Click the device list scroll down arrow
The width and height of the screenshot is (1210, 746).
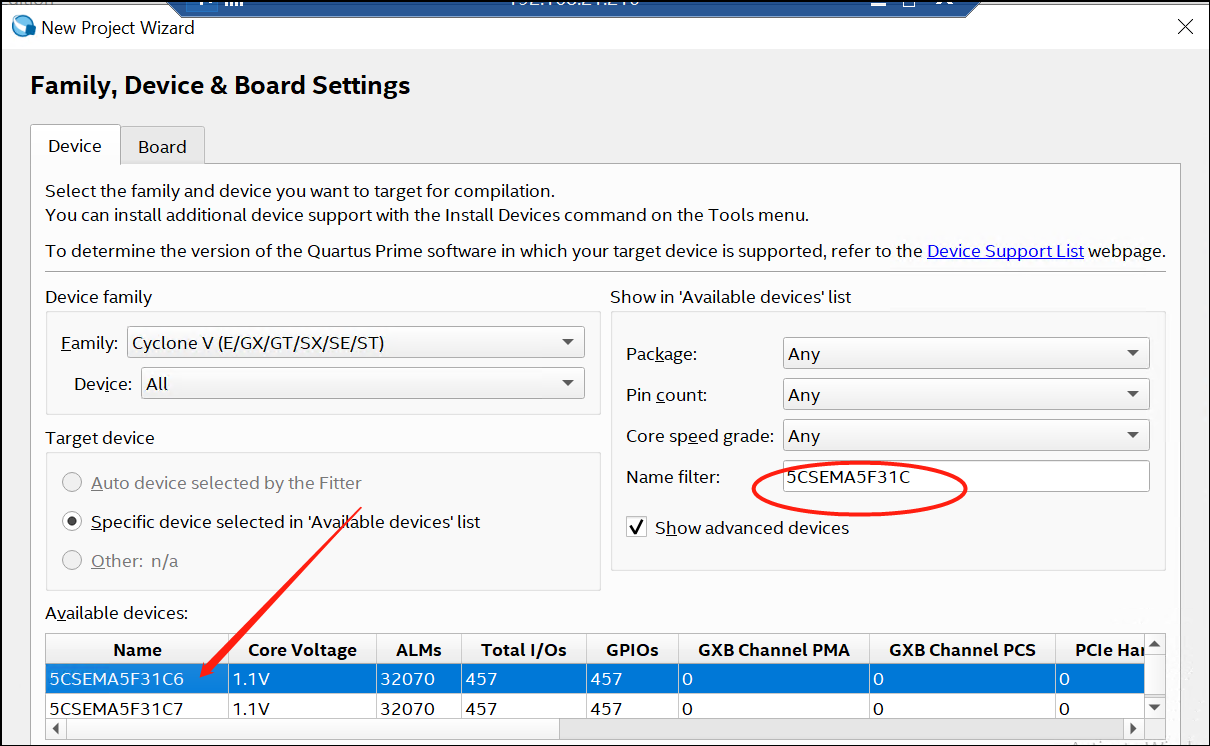tap(1154, 707)
